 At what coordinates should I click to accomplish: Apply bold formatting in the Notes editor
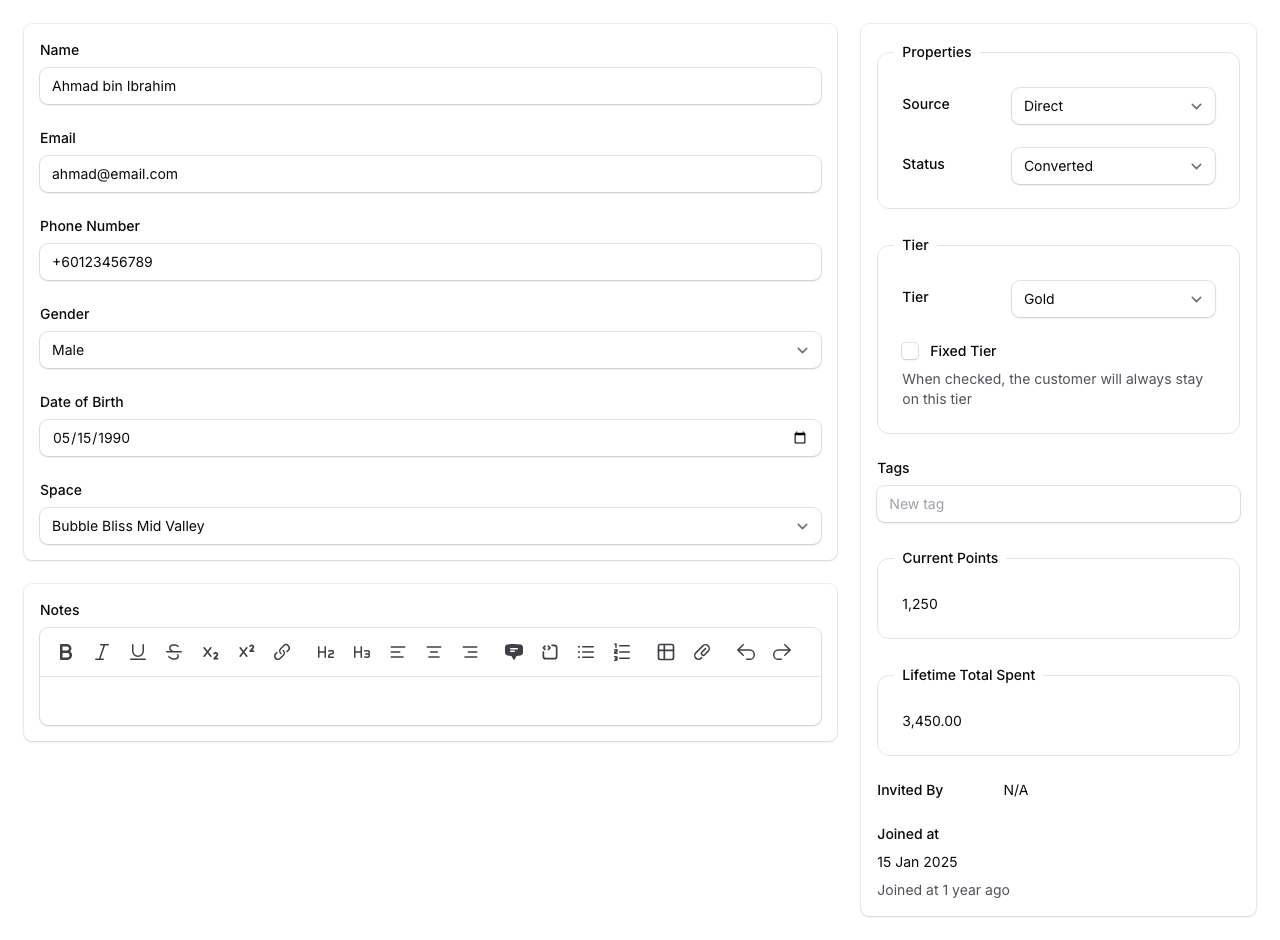[x=65, y=652]
